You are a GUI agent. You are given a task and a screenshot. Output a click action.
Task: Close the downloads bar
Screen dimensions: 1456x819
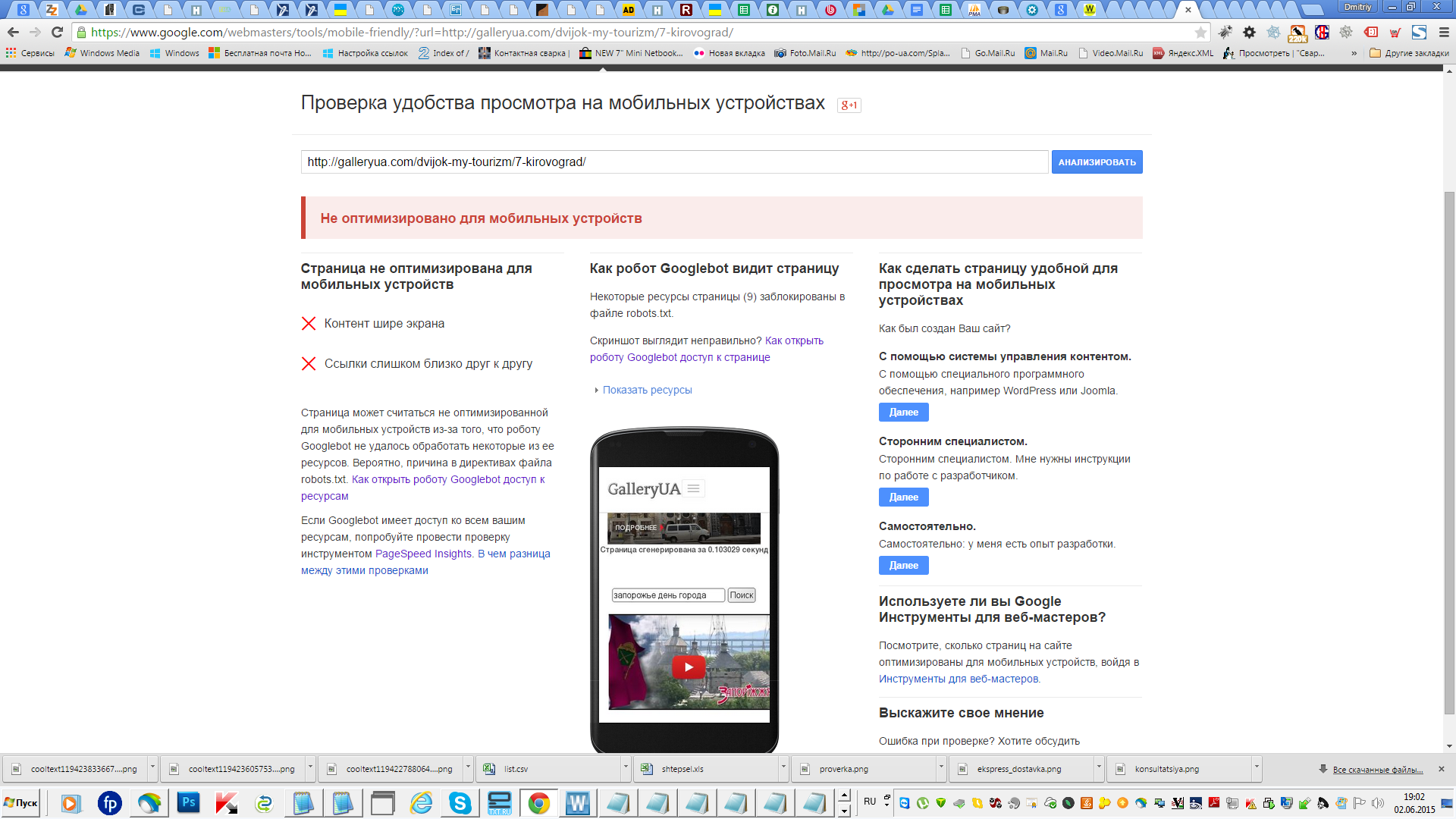coord(1442,769)
